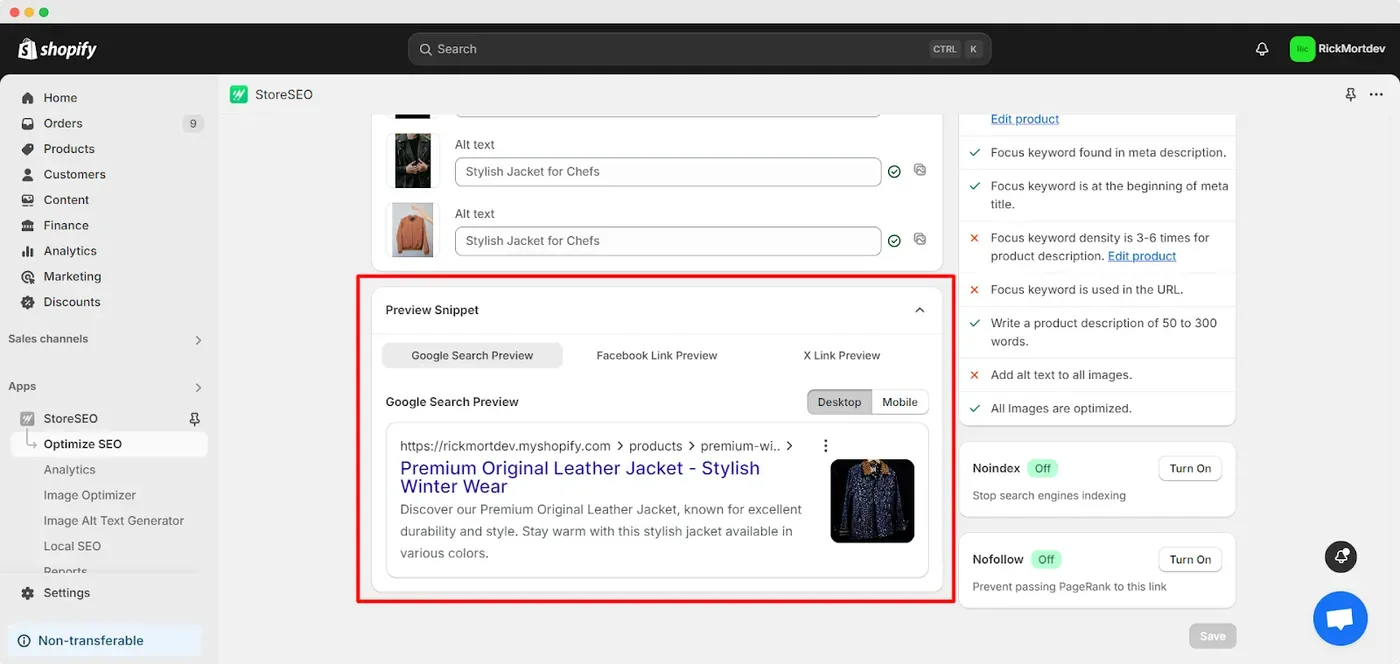Click 'Focus keyword found in meta description.'

[x=1108, y=153]
